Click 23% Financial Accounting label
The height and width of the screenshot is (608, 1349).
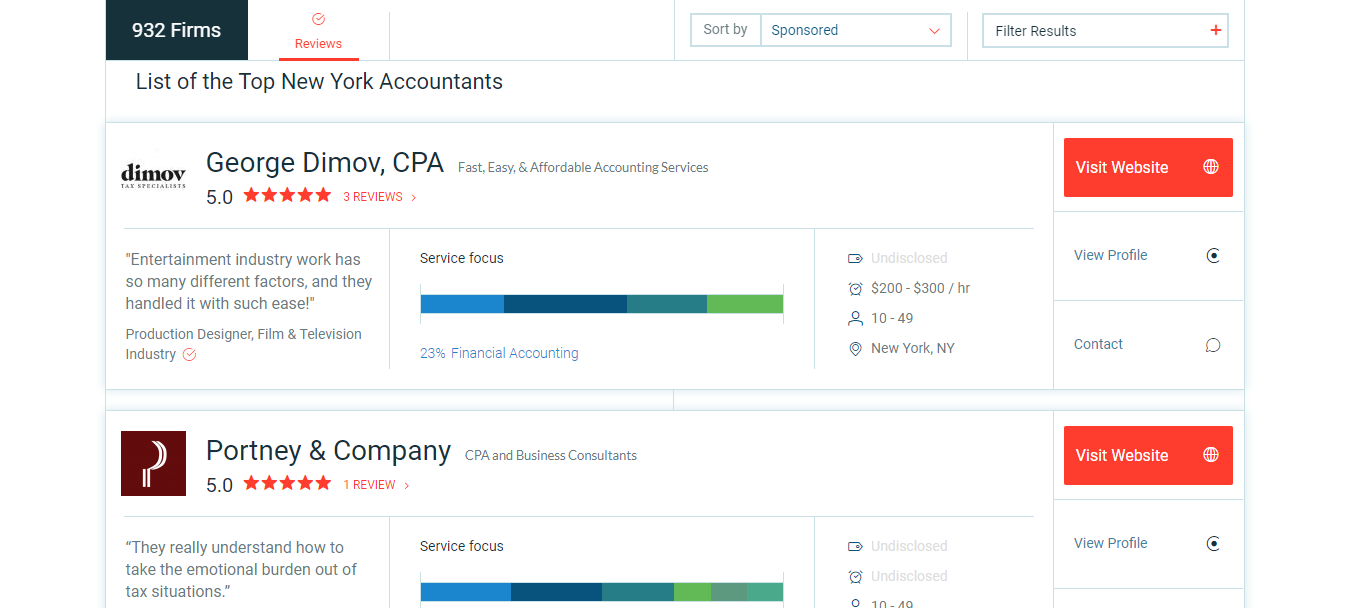[x=499, y=353]
